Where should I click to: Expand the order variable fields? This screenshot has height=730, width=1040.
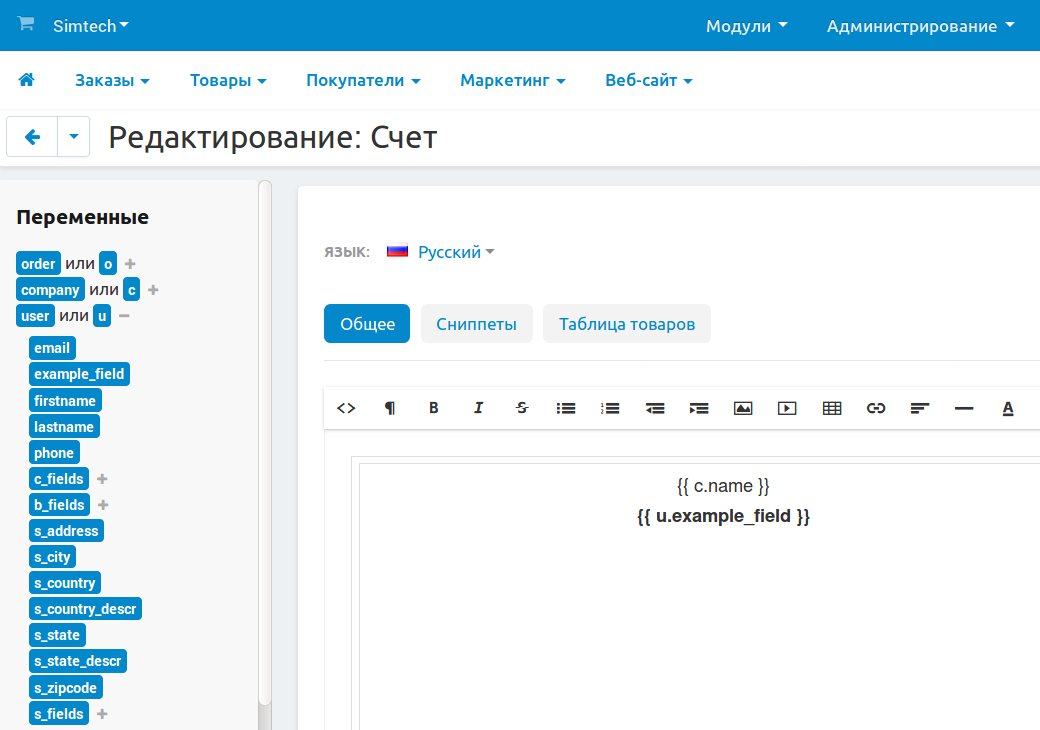tap(130, 264)
